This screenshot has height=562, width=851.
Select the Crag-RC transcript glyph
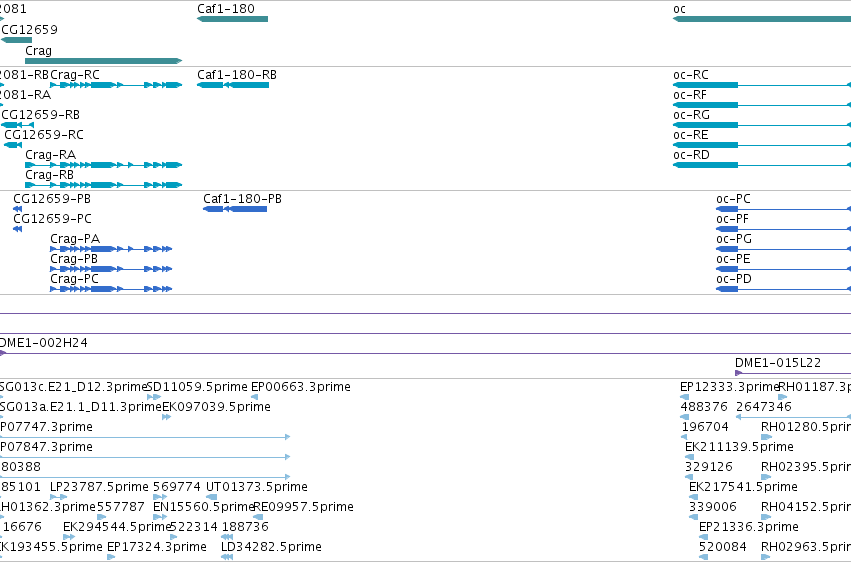click(x=116, y=85)
